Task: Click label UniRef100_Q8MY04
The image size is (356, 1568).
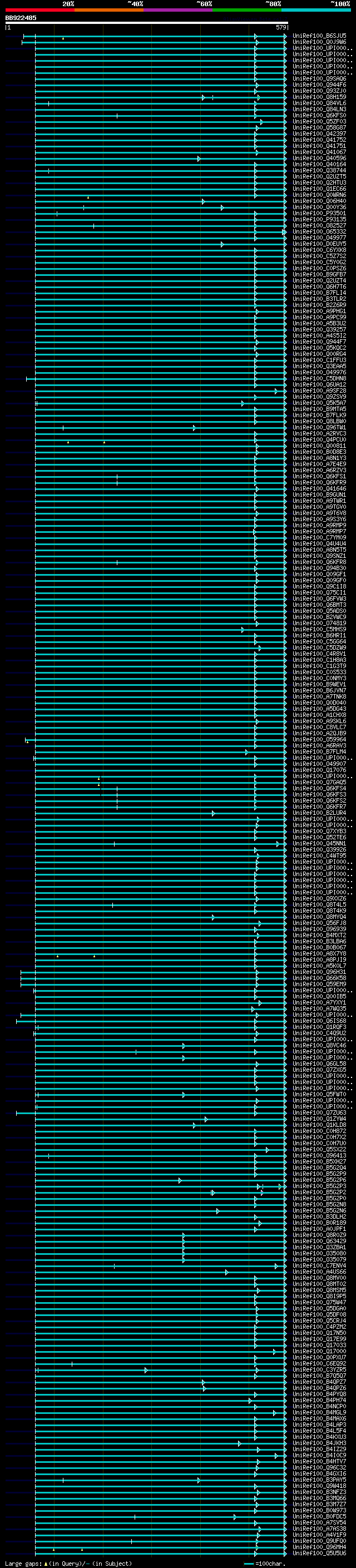Action: coord(319,917)
